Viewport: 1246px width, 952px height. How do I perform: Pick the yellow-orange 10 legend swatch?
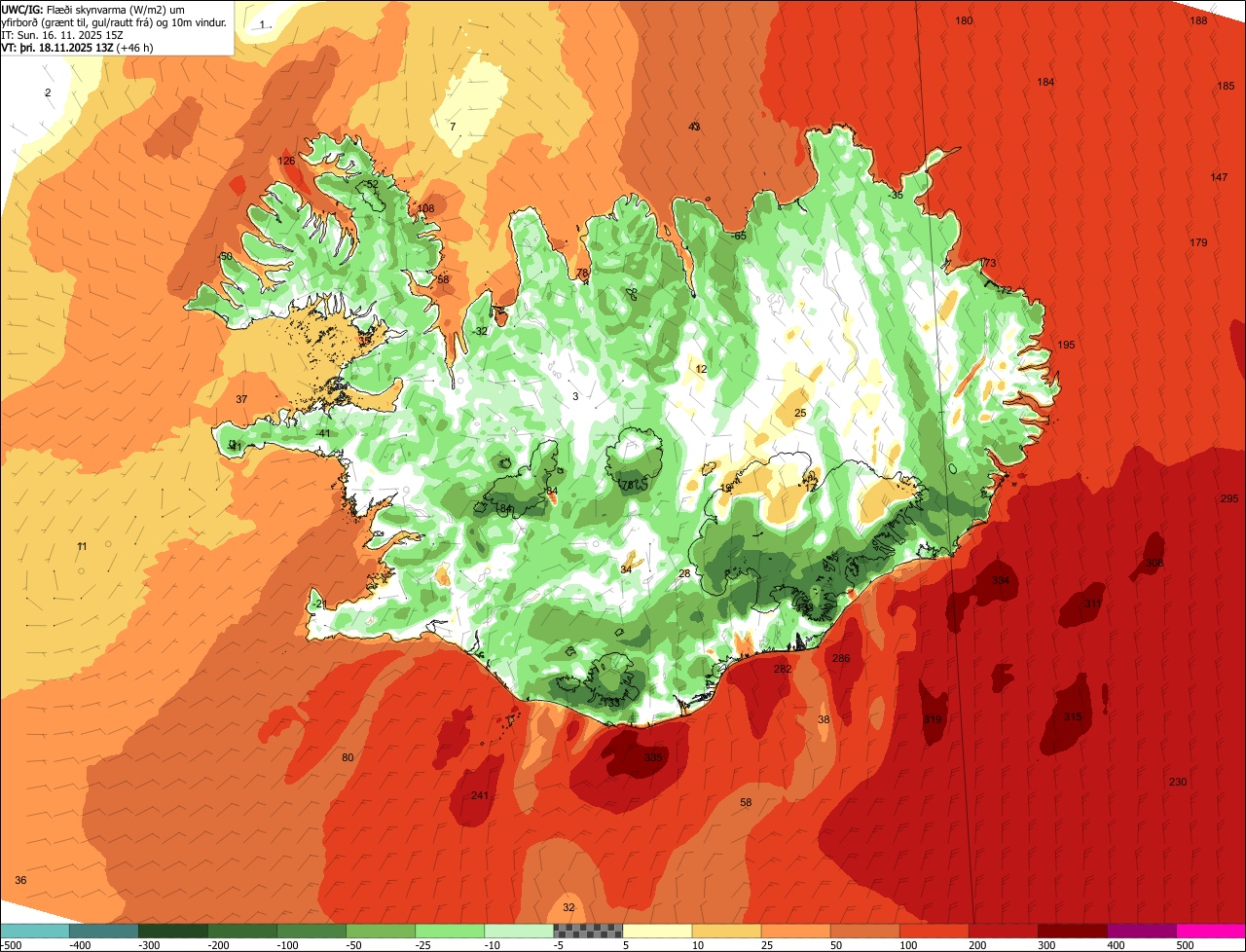coord(726,931)
